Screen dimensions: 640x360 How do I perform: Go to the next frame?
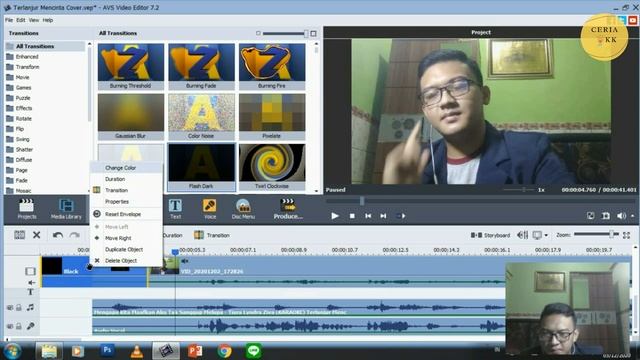pyautogui.click(x=383, y=216)
